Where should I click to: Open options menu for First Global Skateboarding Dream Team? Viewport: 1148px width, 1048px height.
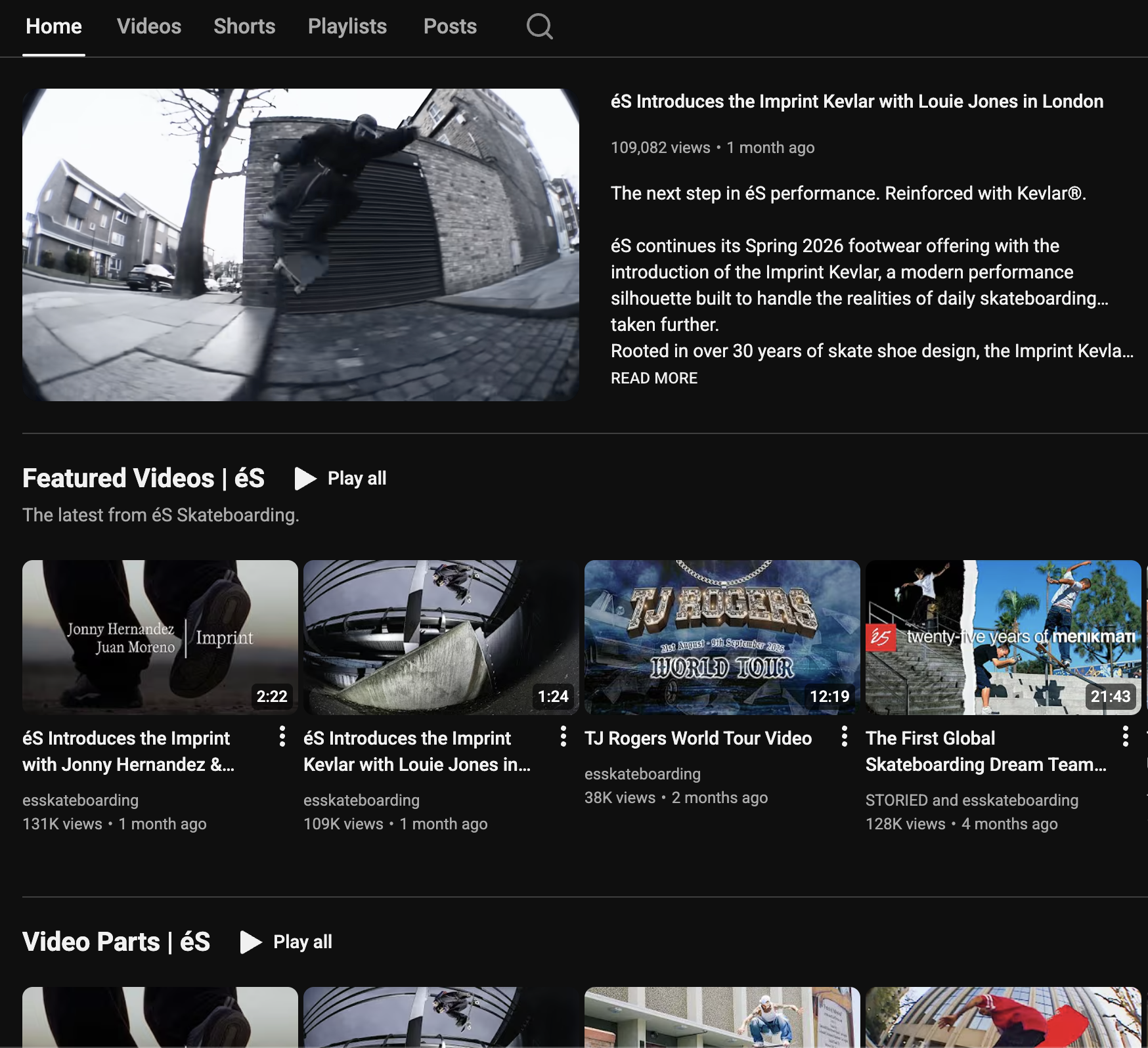(1126, 737)
